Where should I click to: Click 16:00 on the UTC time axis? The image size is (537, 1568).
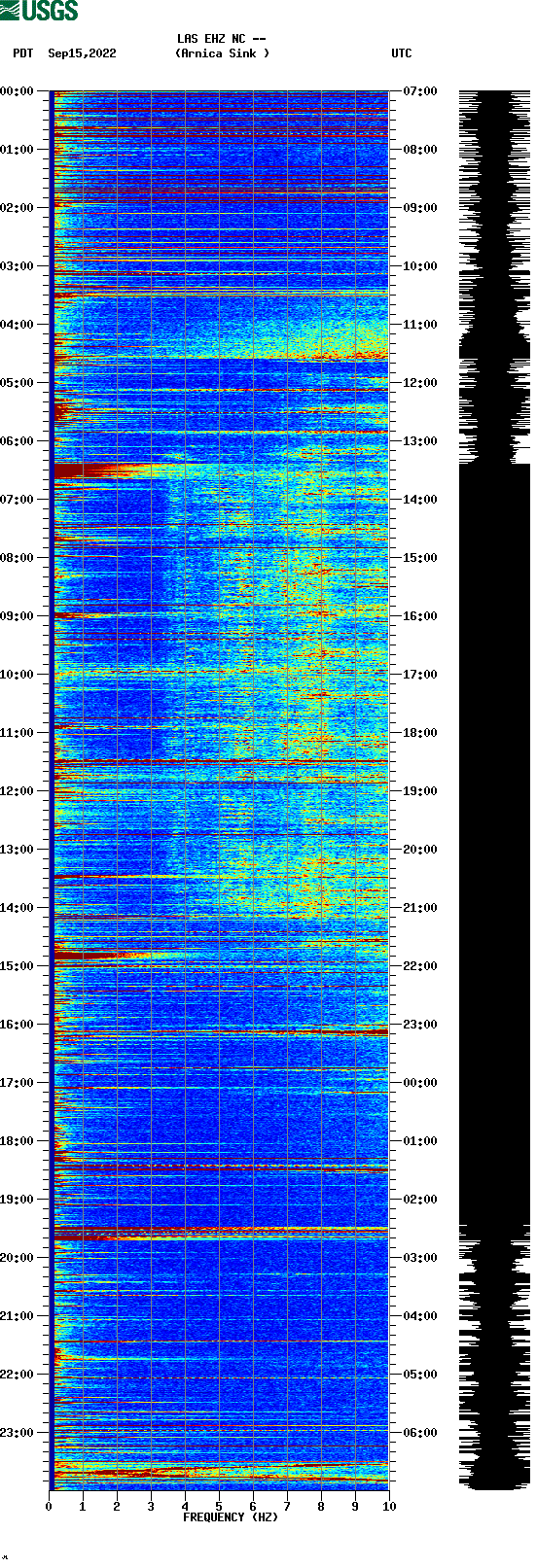[420, 616]
